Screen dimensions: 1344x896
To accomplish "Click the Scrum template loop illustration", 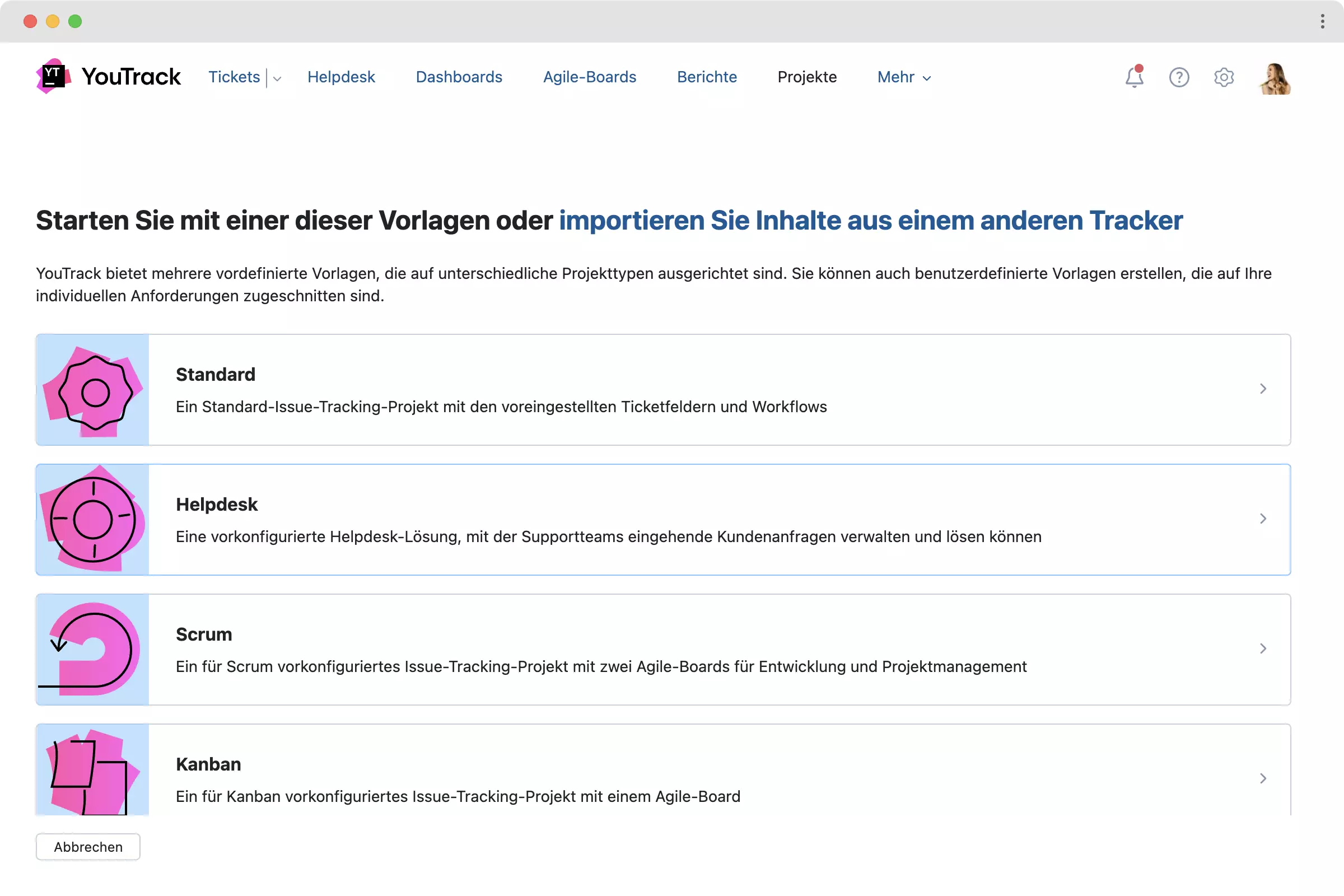I will [x=92, y=650].
